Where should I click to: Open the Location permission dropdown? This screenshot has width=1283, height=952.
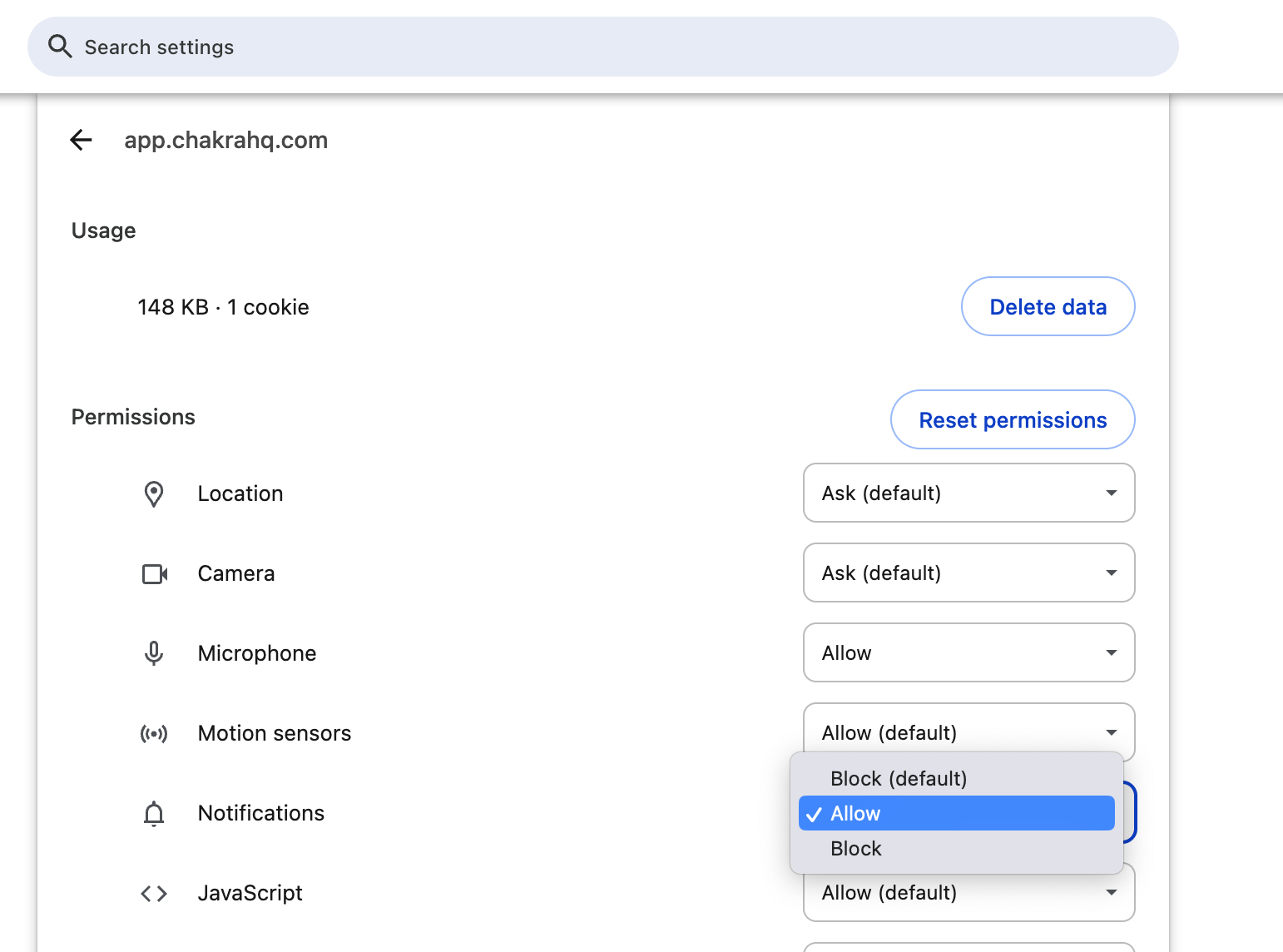pyautogui.click(x=968, y=493)
